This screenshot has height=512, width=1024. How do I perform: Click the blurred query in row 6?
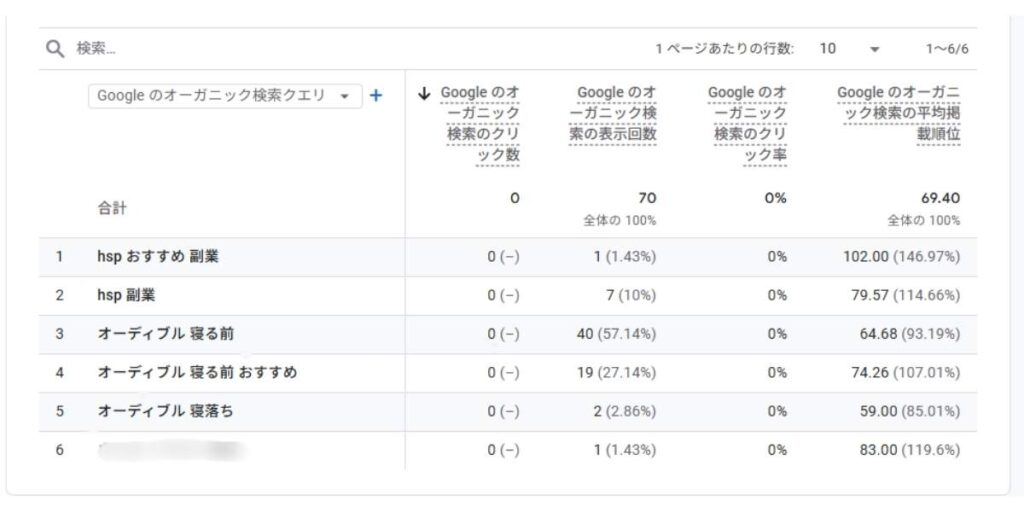click(x=170, y=450)
